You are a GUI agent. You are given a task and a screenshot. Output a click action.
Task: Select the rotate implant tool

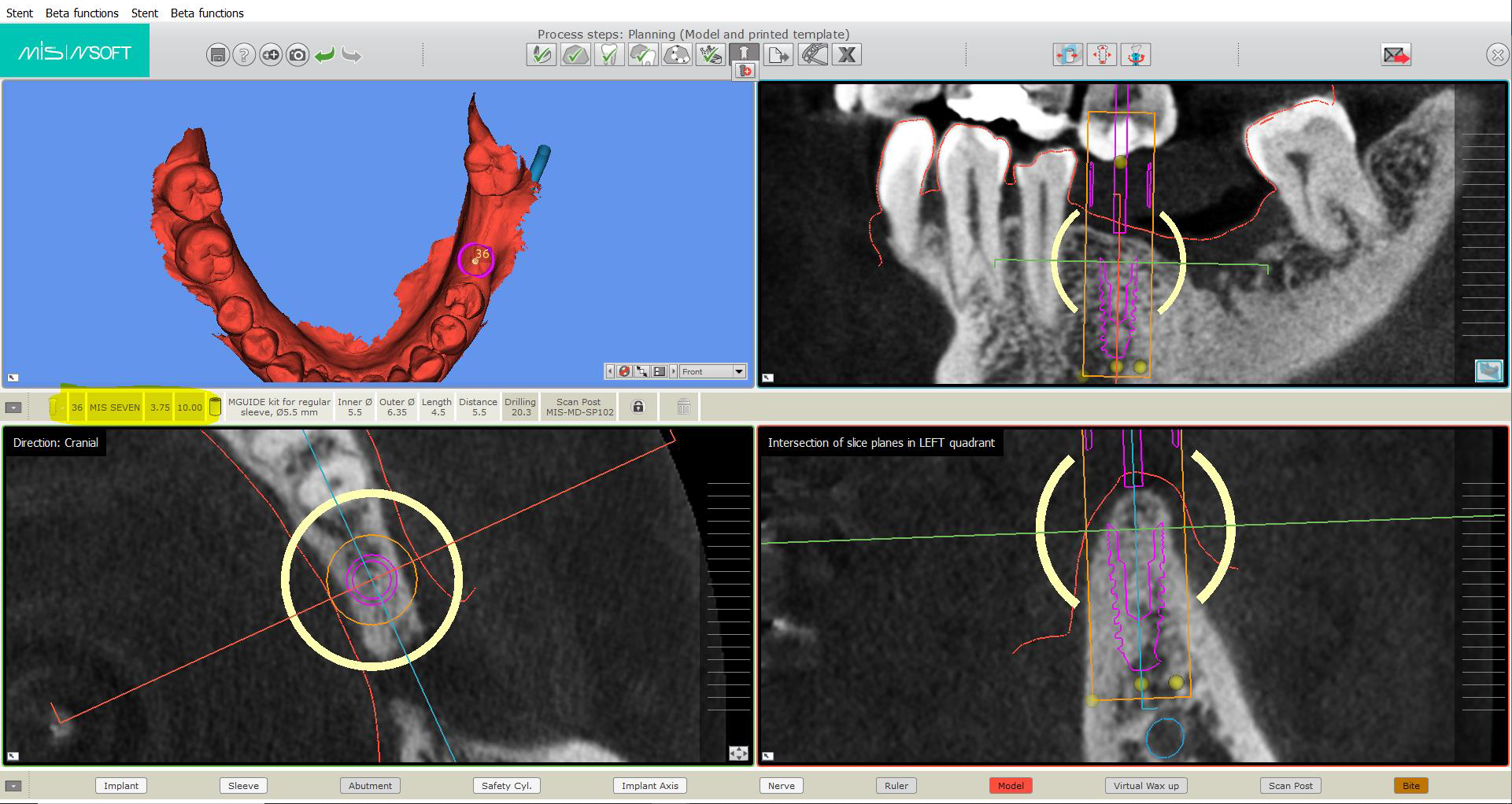point(1136,54)
